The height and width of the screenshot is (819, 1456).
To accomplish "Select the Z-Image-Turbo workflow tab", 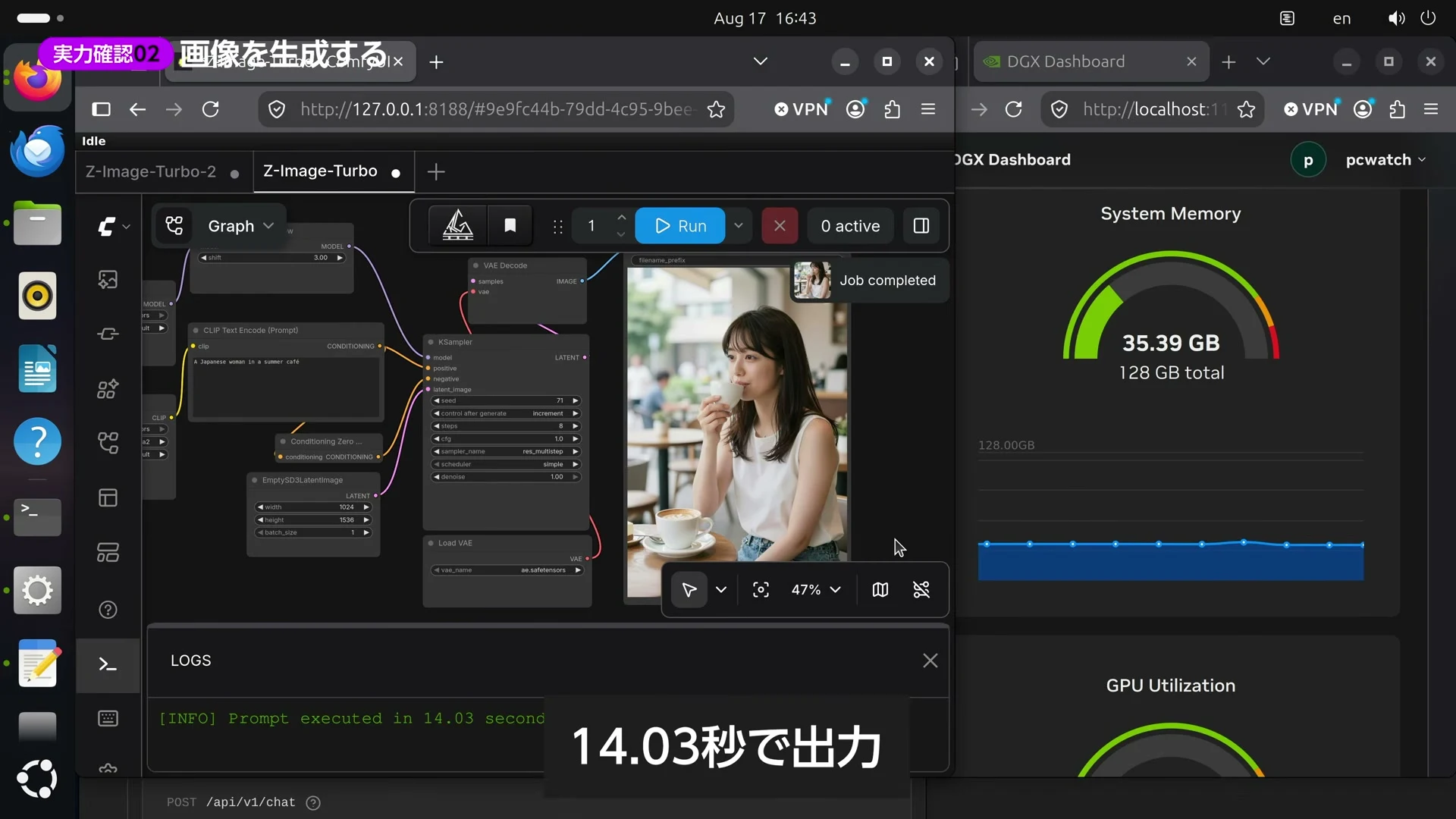I will point(332,172).
